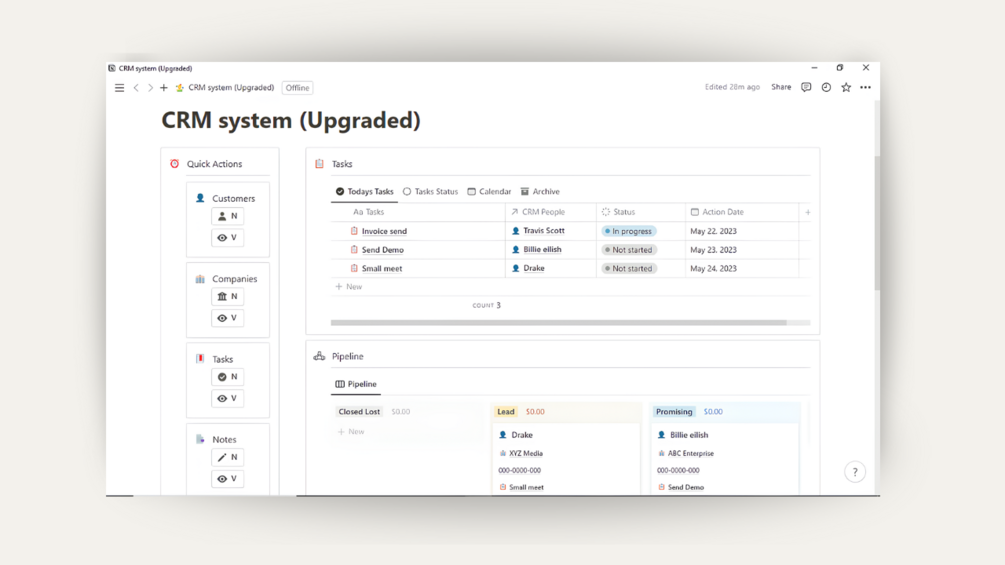Click the Tasks table horizontal scrollbar
Viewport: 1005px width, 565px height.
pos(558,323)
